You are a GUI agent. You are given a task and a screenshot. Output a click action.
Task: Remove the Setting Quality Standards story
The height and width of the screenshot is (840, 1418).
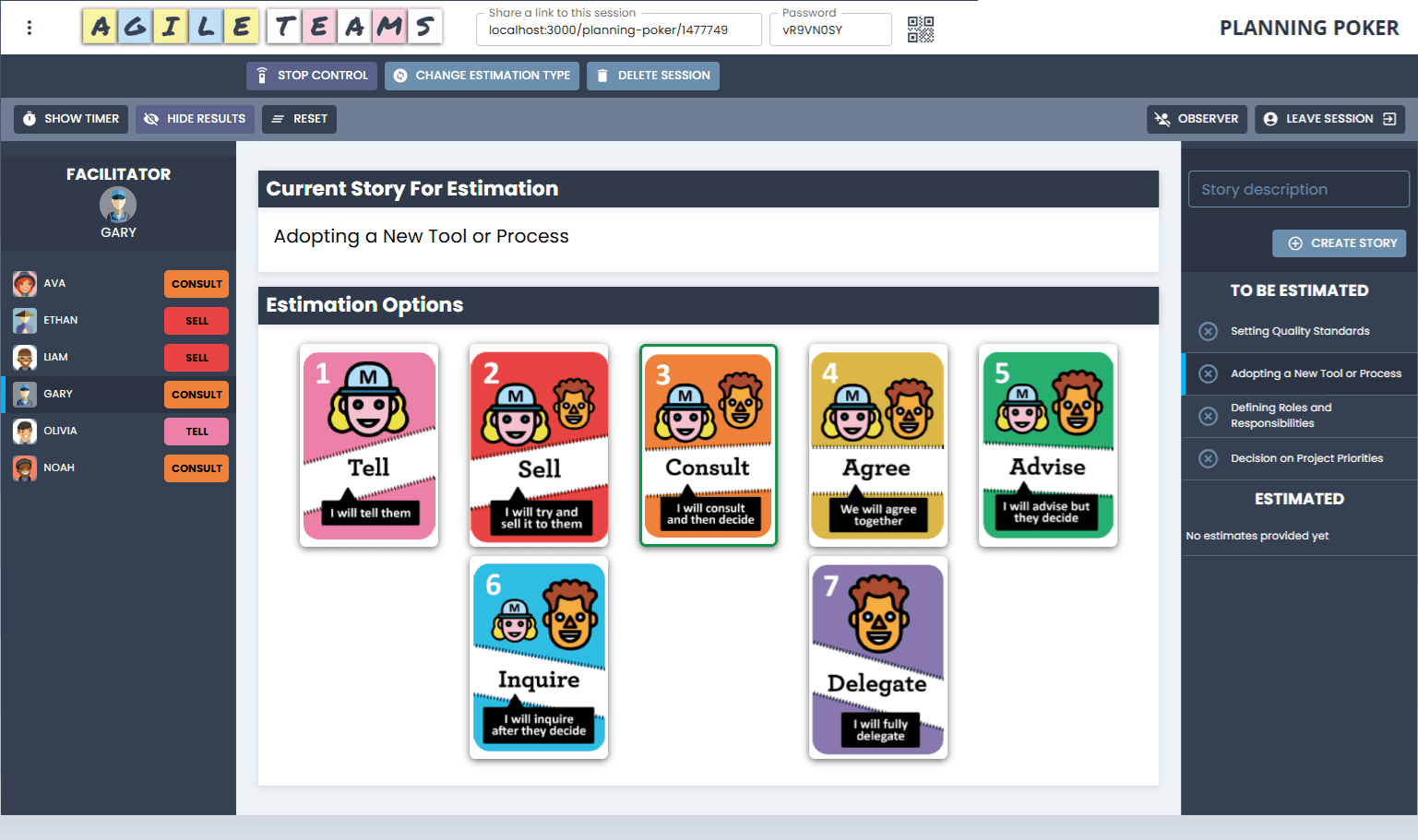pyautogui.click(x=1208, y=331)
